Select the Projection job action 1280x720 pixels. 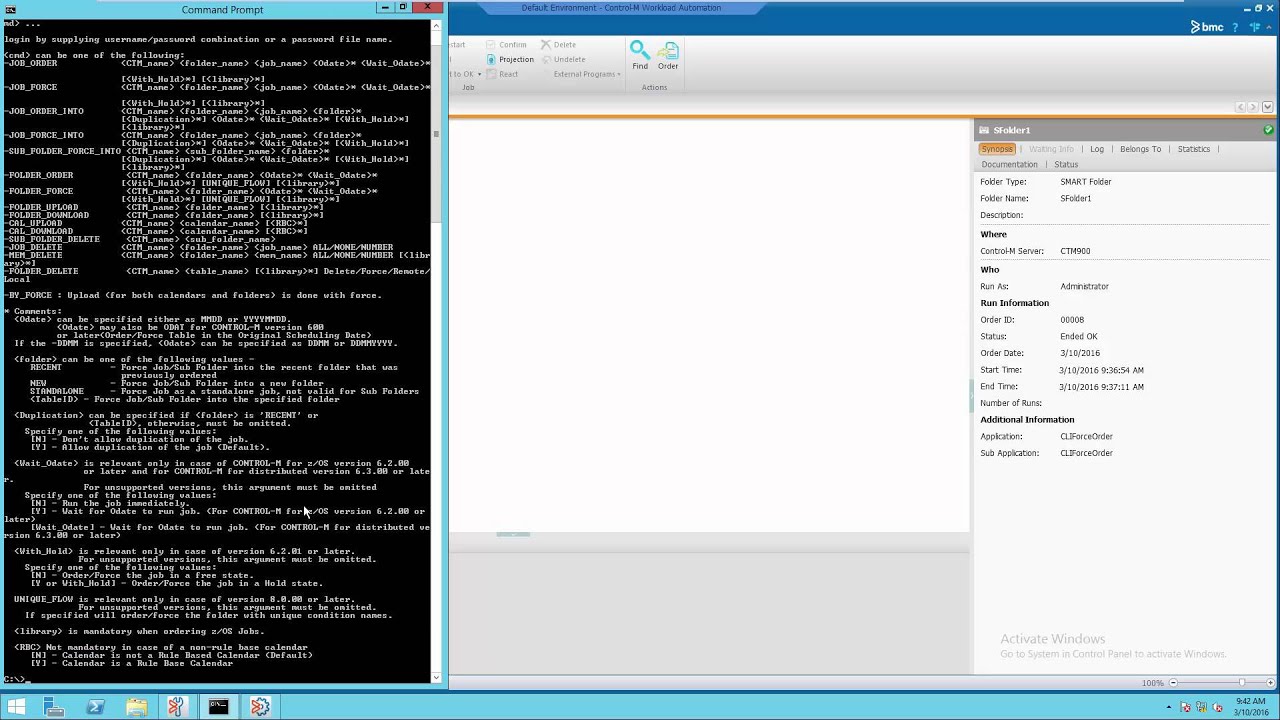pos(510,59)
